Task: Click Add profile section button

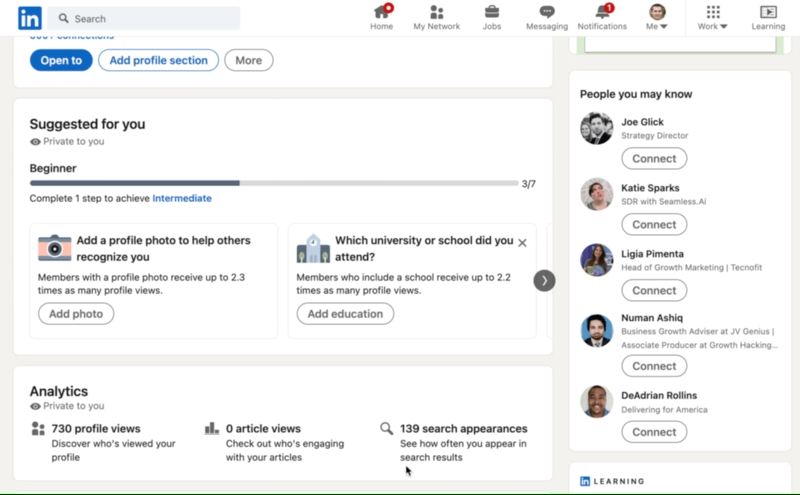Action: [x=159, y=60]
